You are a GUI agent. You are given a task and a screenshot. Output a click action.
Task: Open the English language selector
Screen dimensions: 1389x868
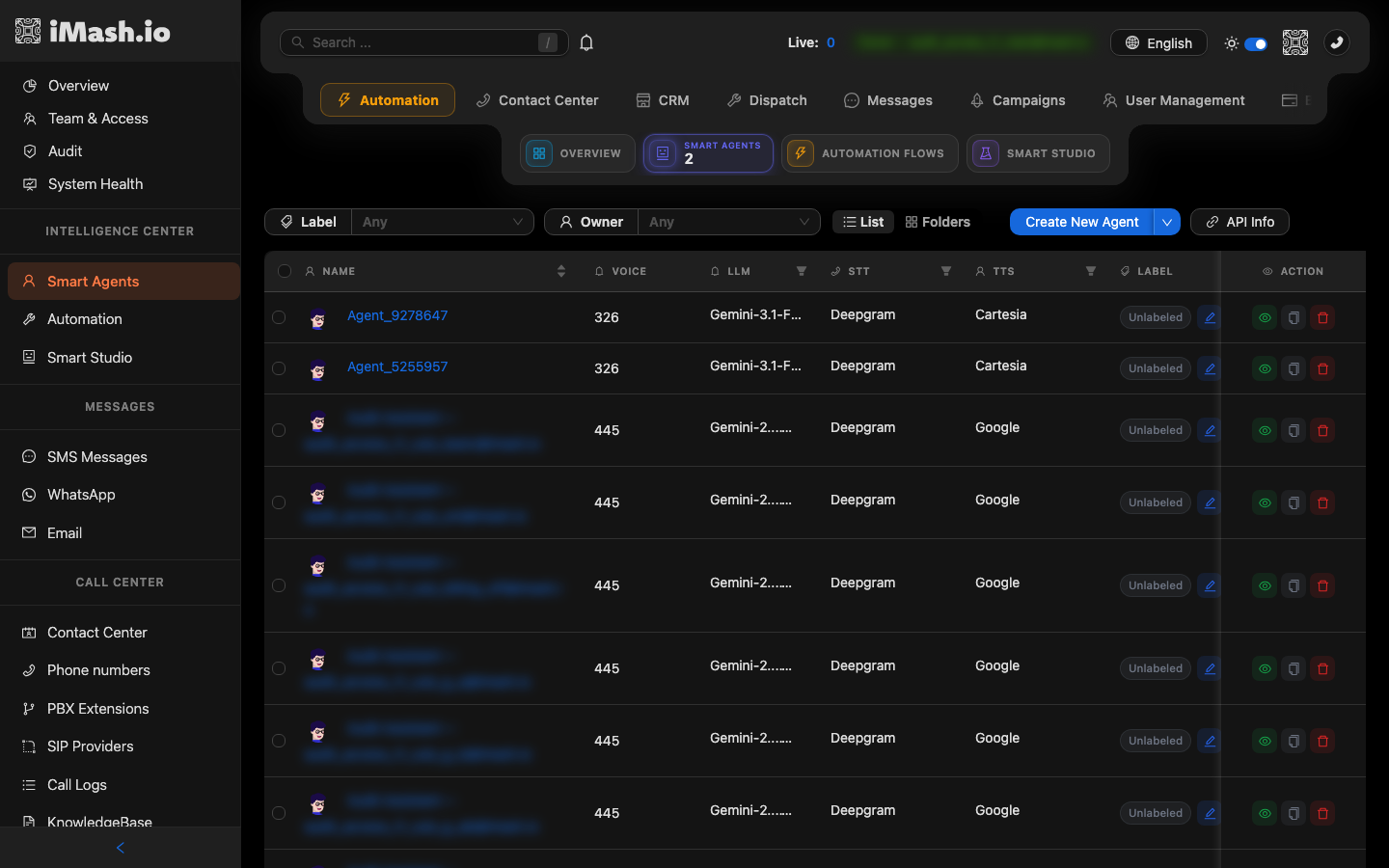(x=1158, y=42)
